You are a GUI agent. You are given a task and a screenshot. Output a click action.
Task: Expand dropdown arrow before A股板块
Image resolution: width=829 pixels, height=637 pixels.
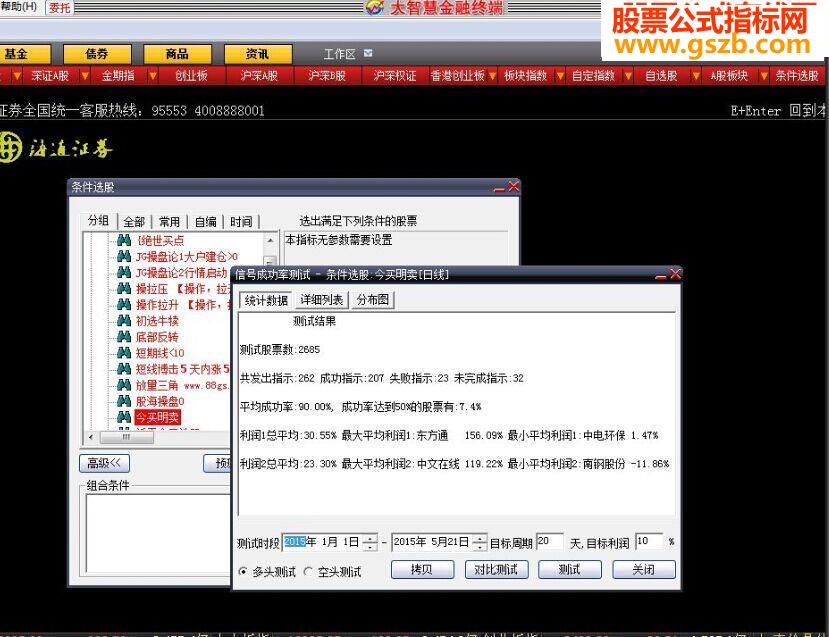[696, 76]
